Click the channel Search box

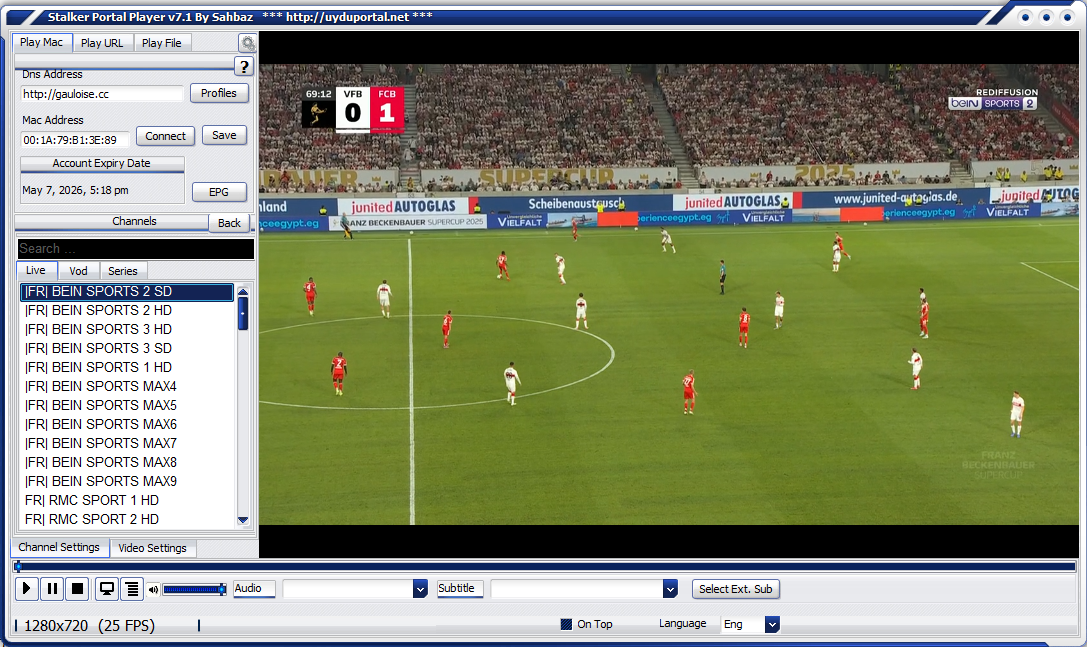tap(136, 248)
